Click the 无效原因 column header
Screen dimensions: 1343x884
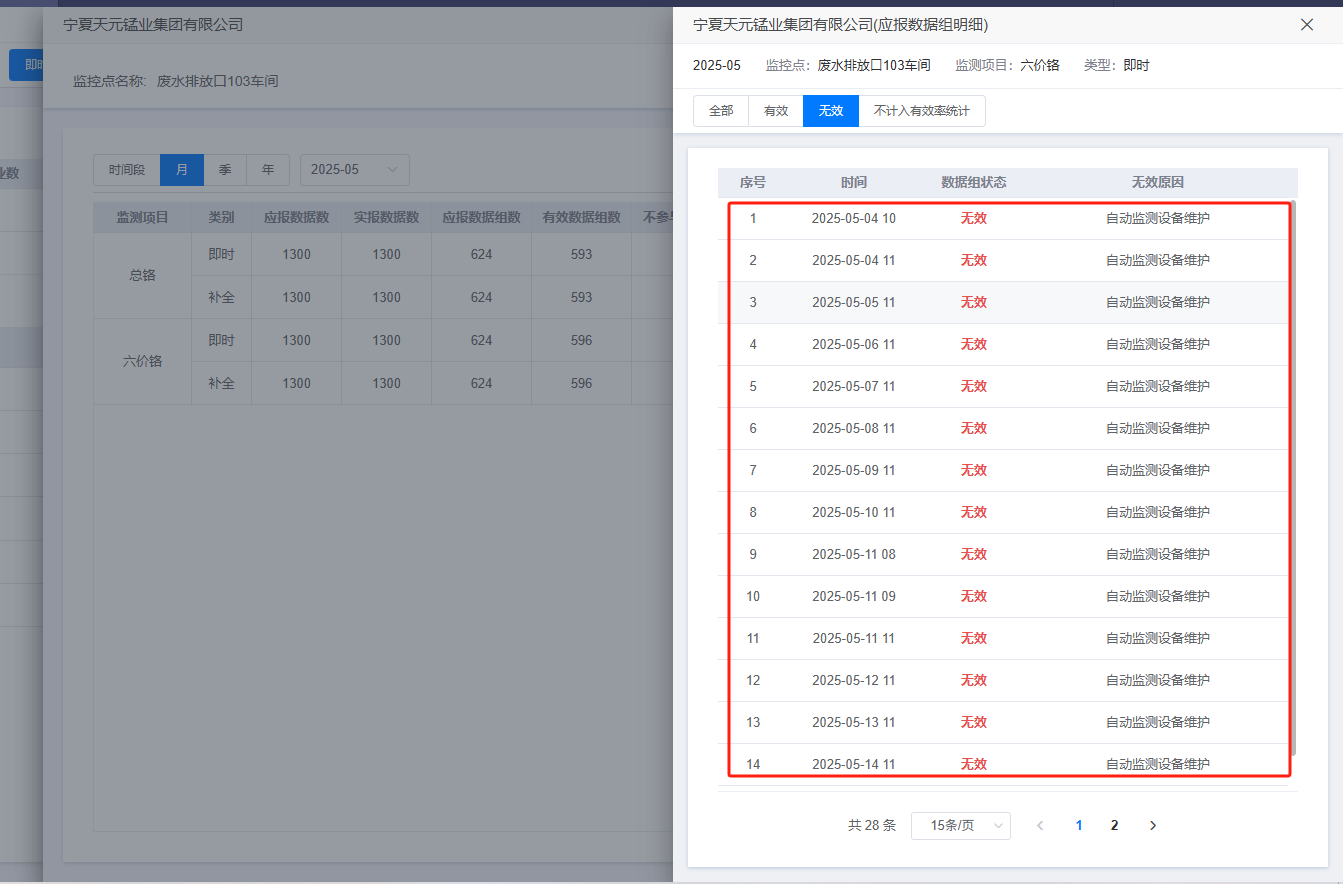(x=1158, y=183)
